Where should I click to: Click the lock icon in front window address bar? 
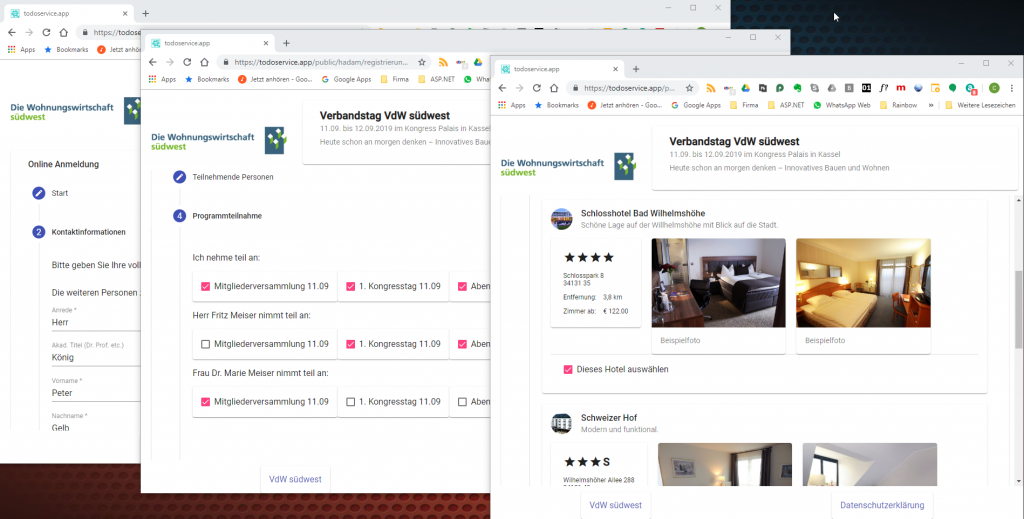pos(575,88)
